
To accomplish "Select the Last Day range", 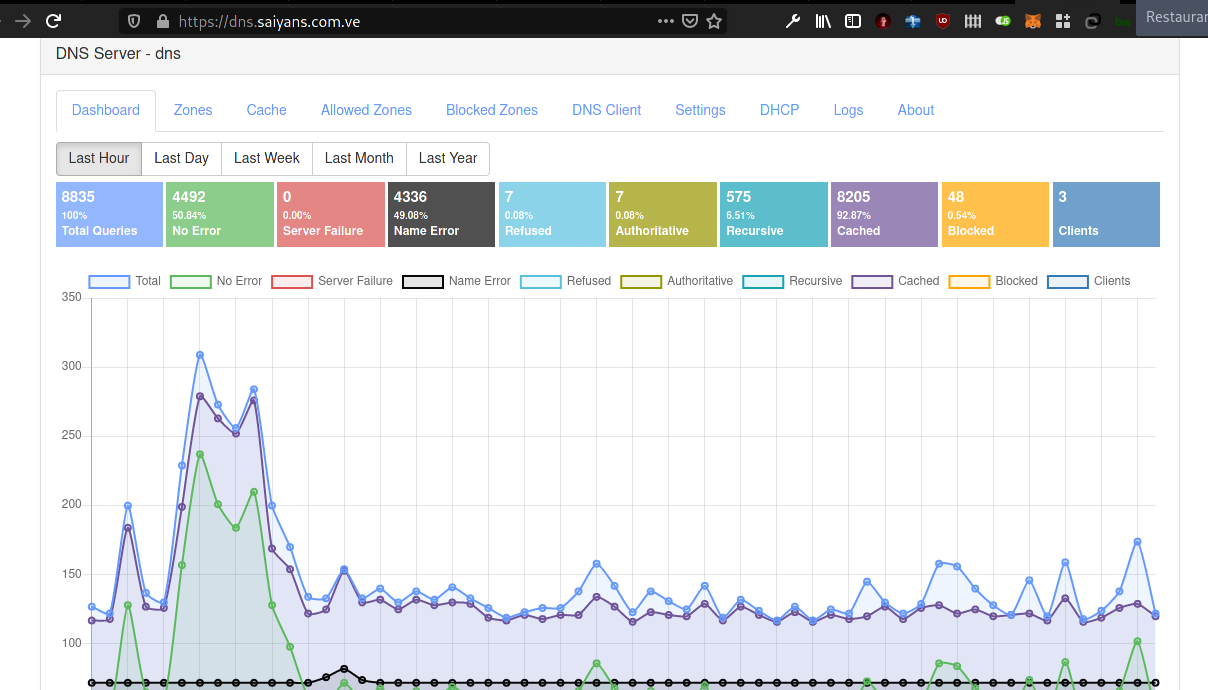I will [x=182, y=158].
